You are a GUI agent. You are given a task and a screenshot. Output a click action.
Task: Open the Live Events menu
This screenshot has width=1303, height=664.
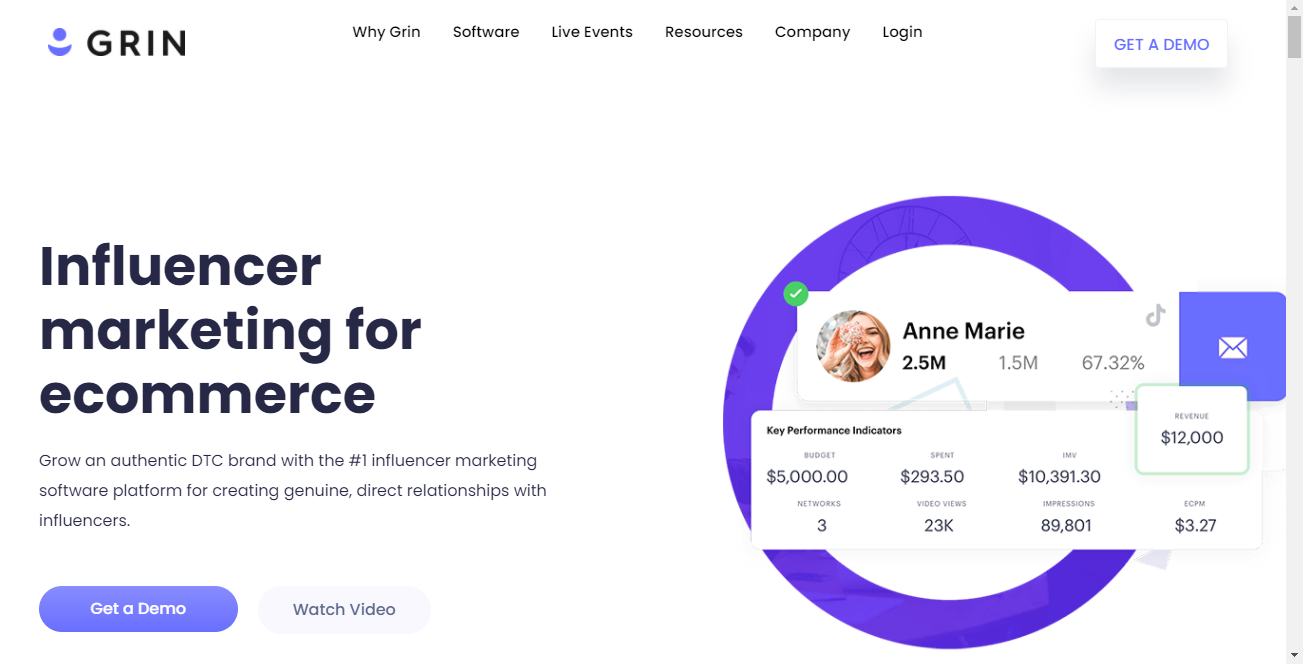(592, 32)
